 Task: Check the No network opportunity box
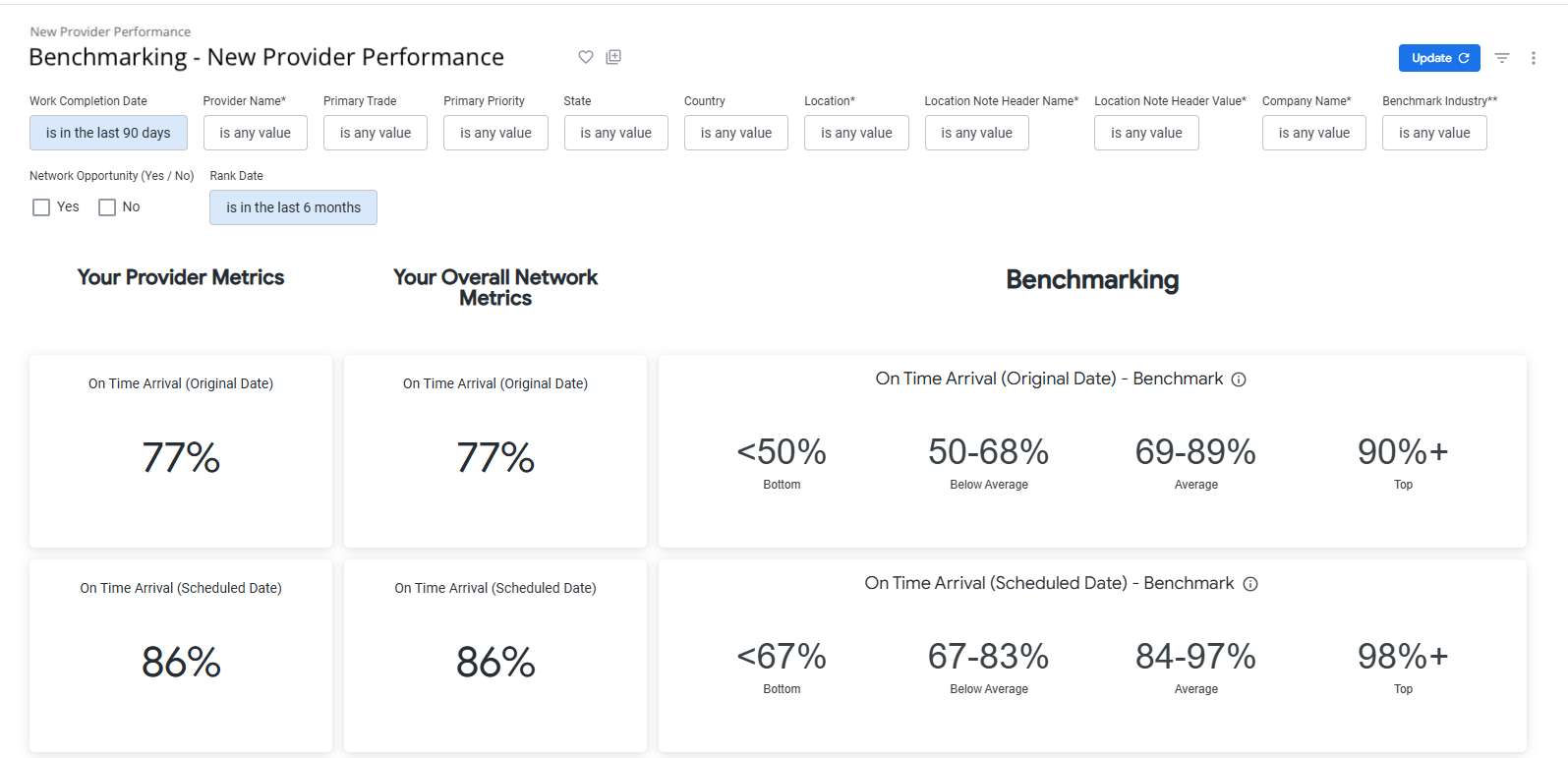[x=107, y=207]
